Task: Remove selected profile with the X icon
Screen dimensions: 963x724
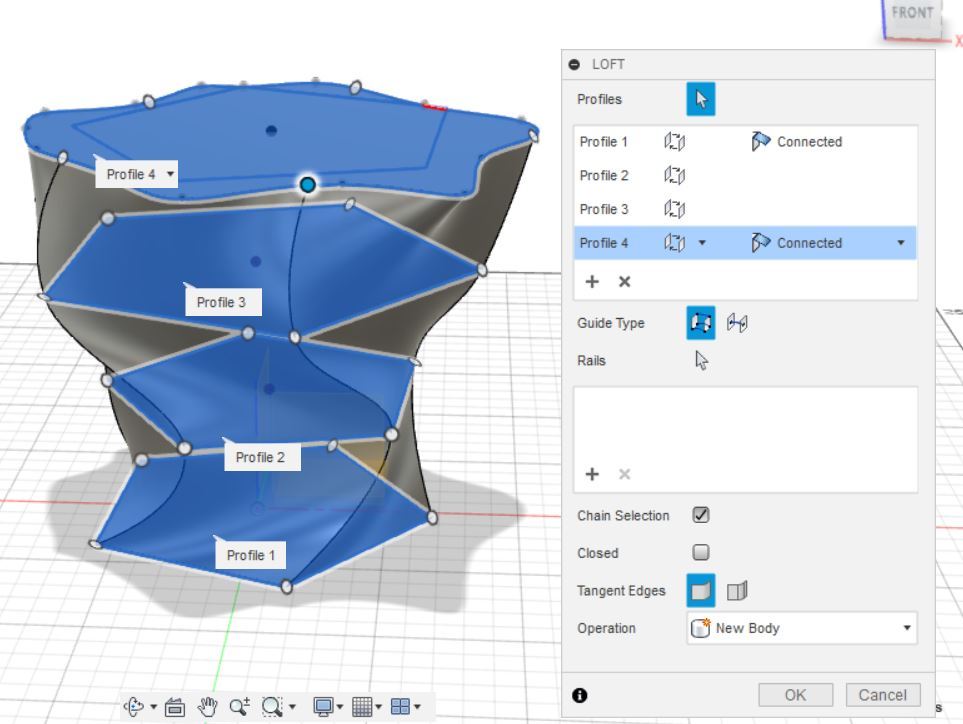Action: 625,281
